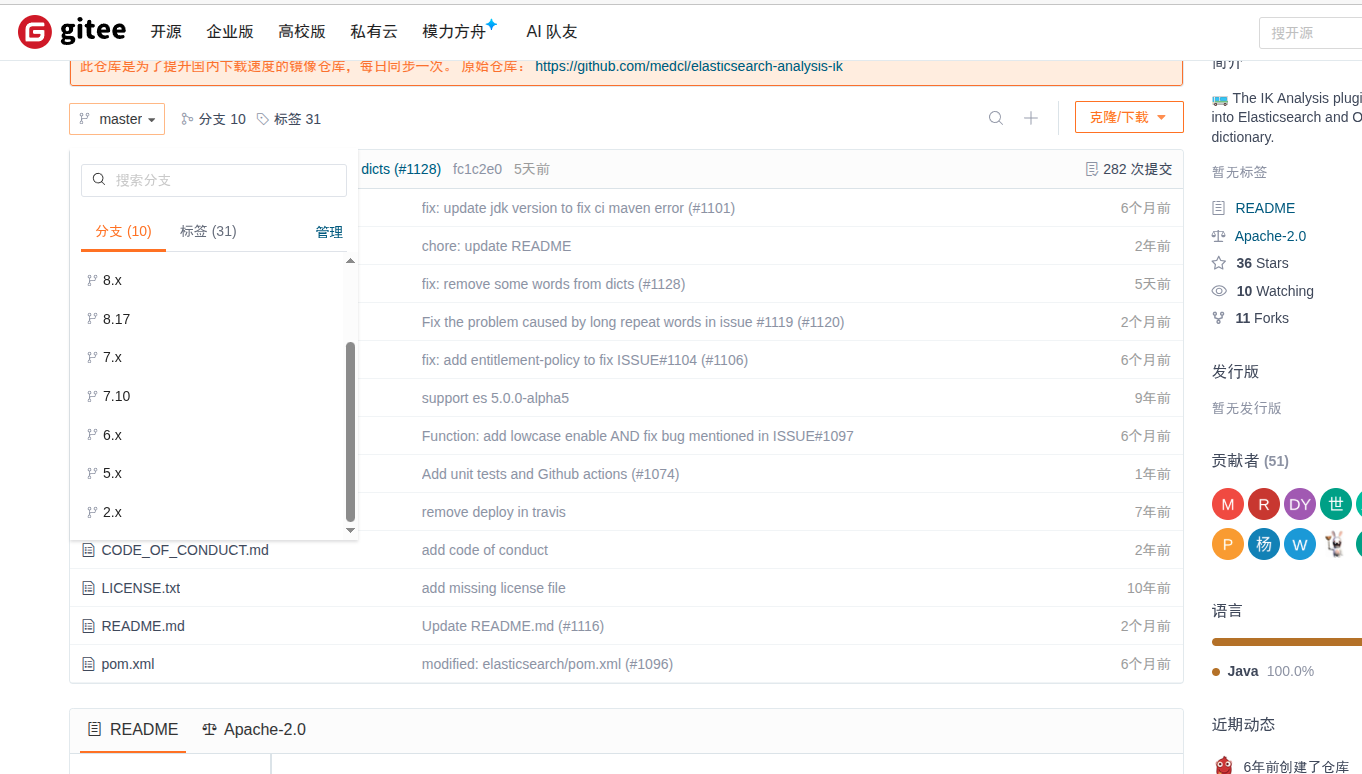Screen dimensions: 1362x774
Task: Switch to 分支 (10) tab in dropdown
Action: click(x=123, y=231)
